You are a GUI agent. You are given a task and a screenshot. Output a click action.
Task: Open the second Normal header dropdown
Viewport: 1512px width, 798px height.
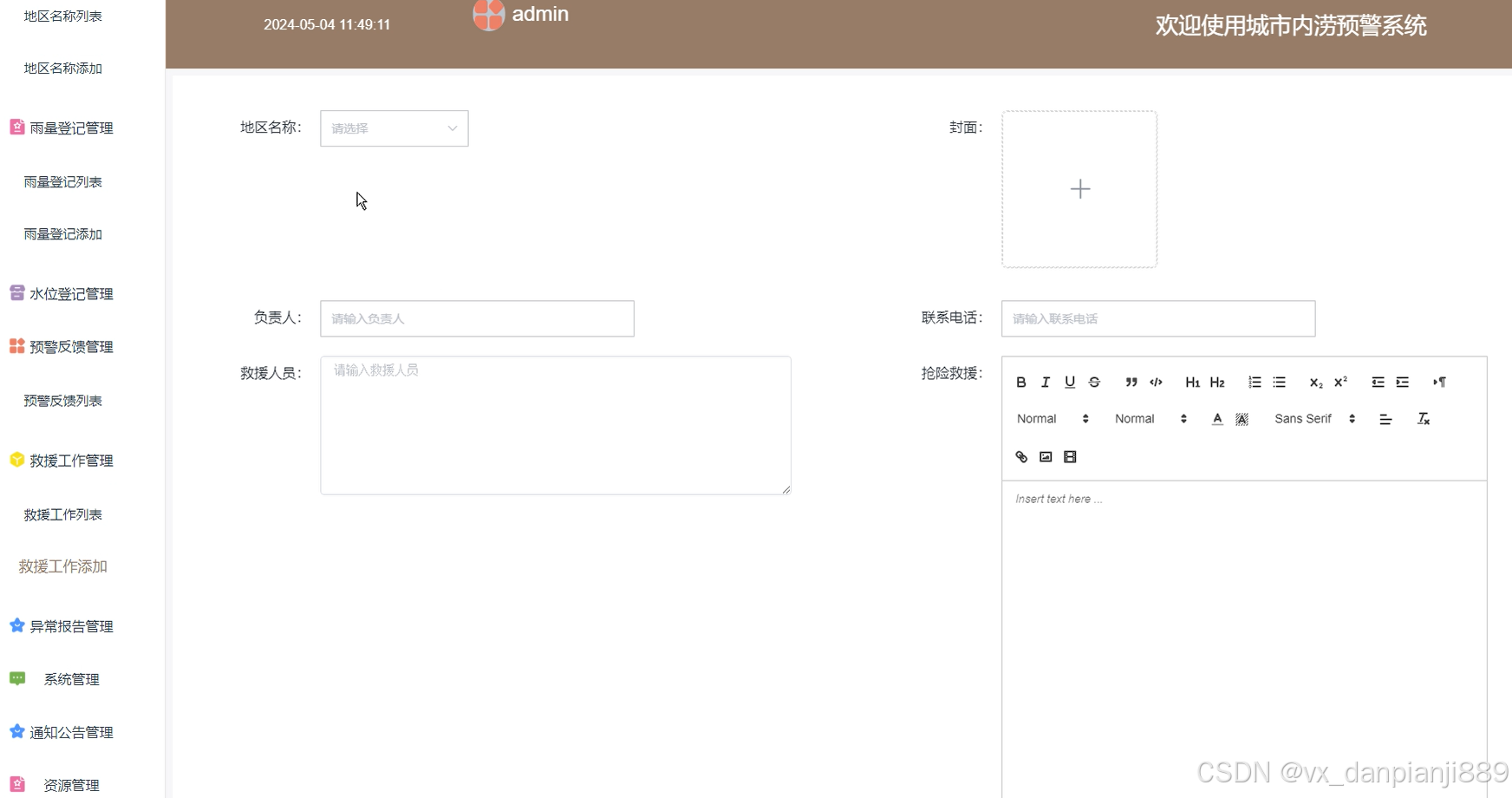[1150, 419]
